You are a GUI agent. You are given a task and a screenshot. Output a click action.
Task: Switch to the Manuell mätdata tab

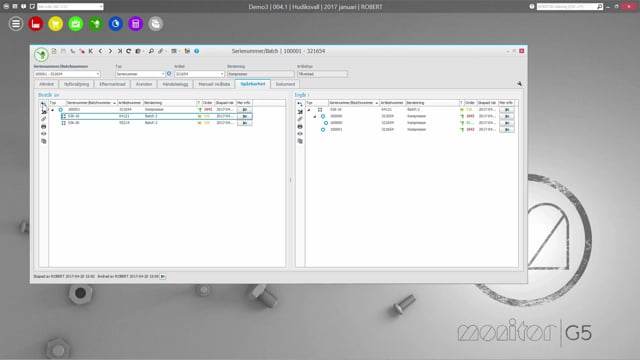tap(214, 84)
